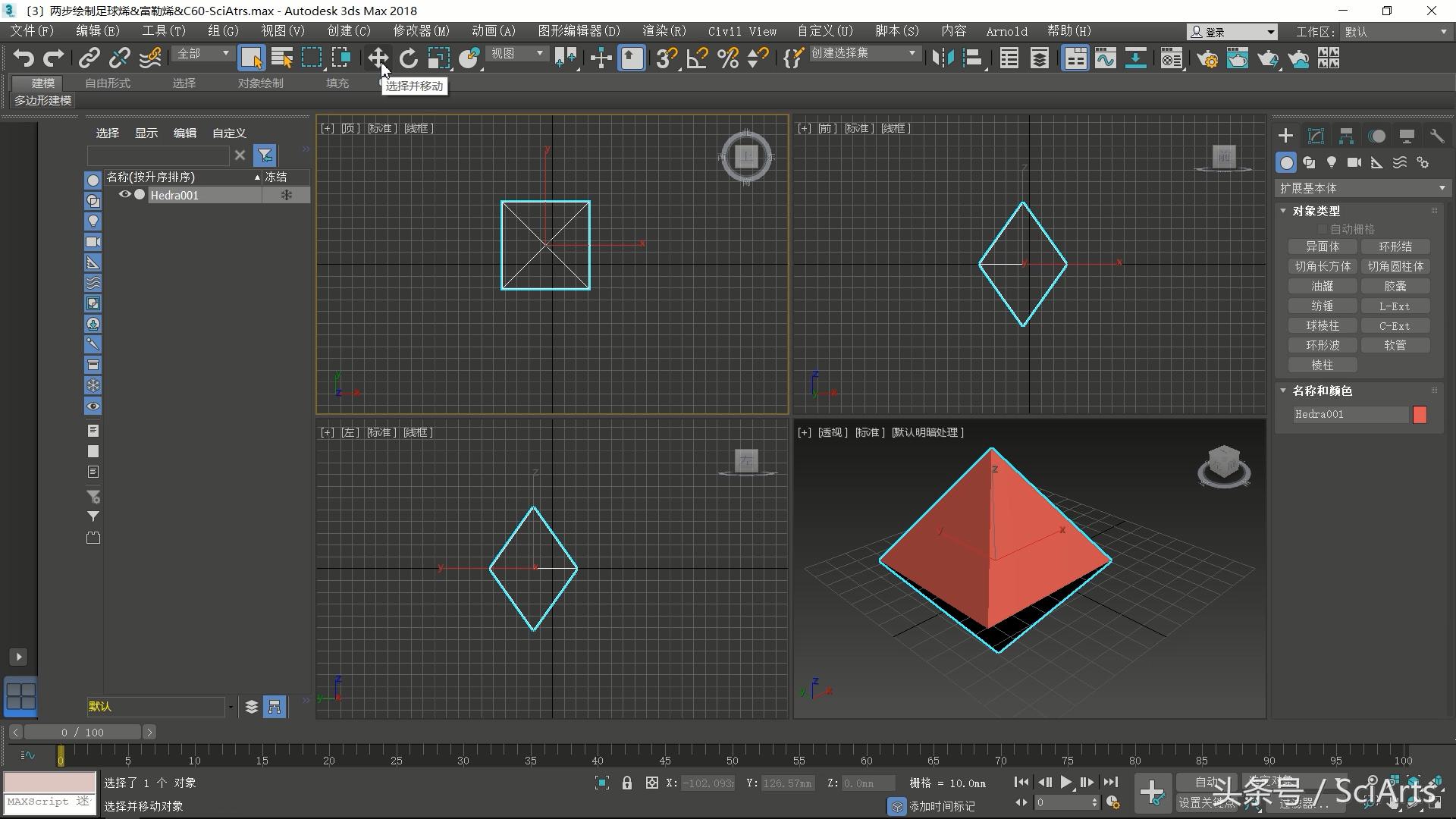The height and width of the screenshot is (819, 1456).
Task: Switch to the 自由形式 ribbon tab
Action: pyautogui.click(x=106, y=83)
